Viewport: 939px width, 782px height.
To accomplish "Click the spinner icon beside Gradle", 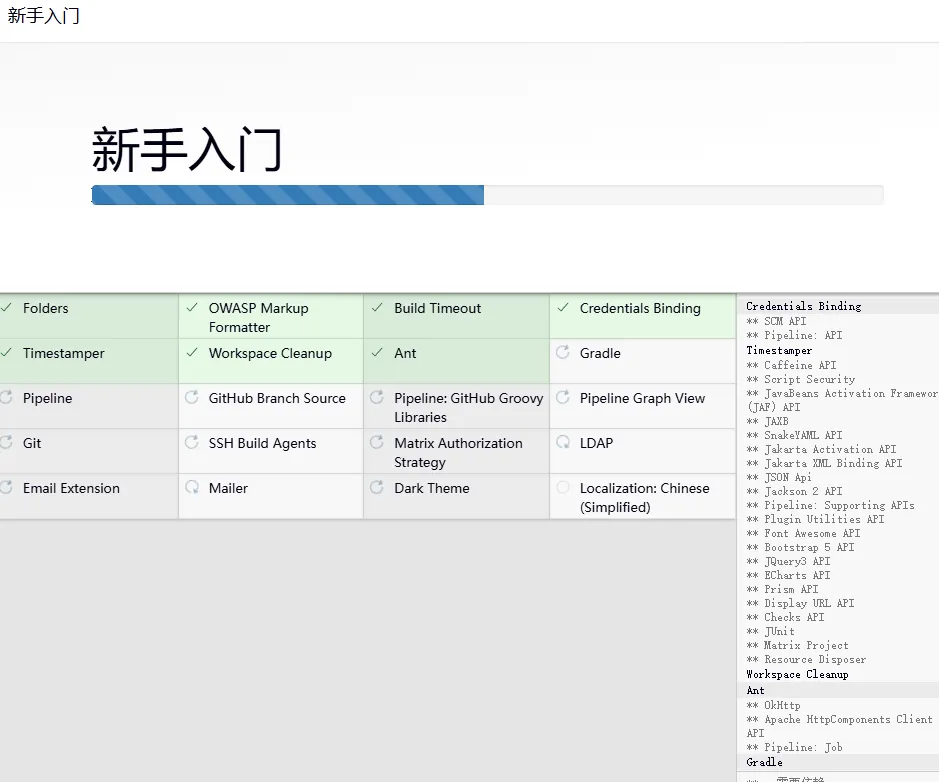I will pos(562,352).
